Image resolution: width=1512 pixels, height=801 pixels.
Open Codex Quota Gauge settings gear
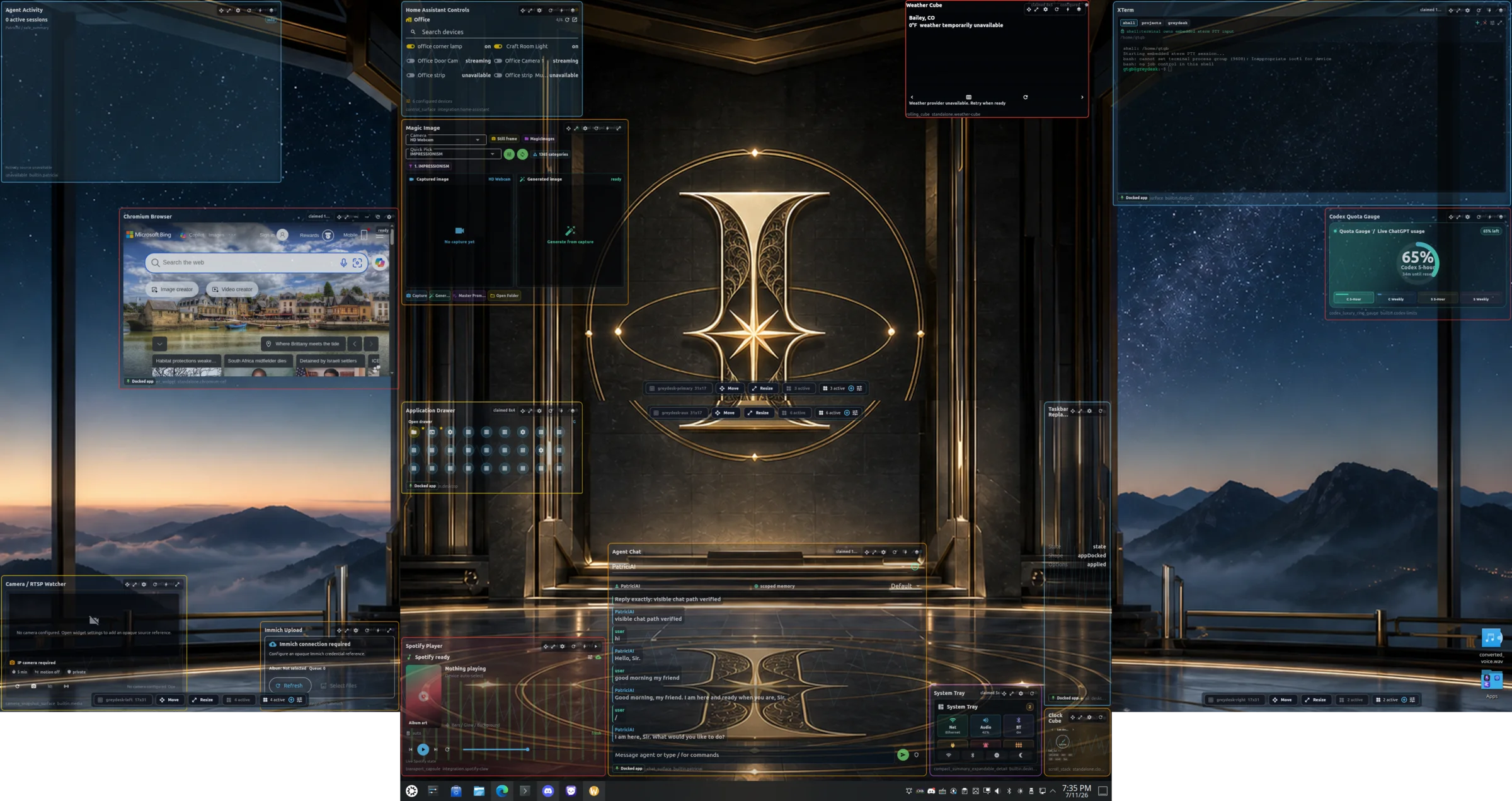tap(1468, 217)
